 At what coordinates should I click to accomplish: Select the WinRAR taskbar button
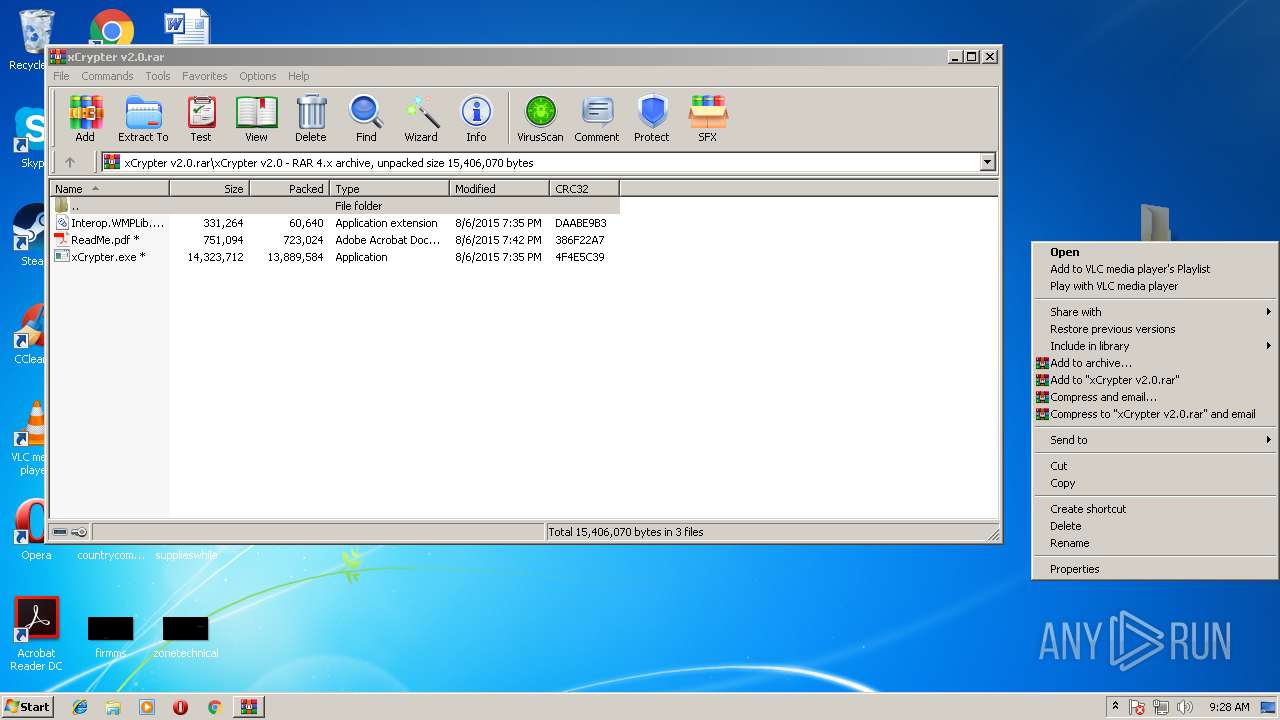click(248, 707)
